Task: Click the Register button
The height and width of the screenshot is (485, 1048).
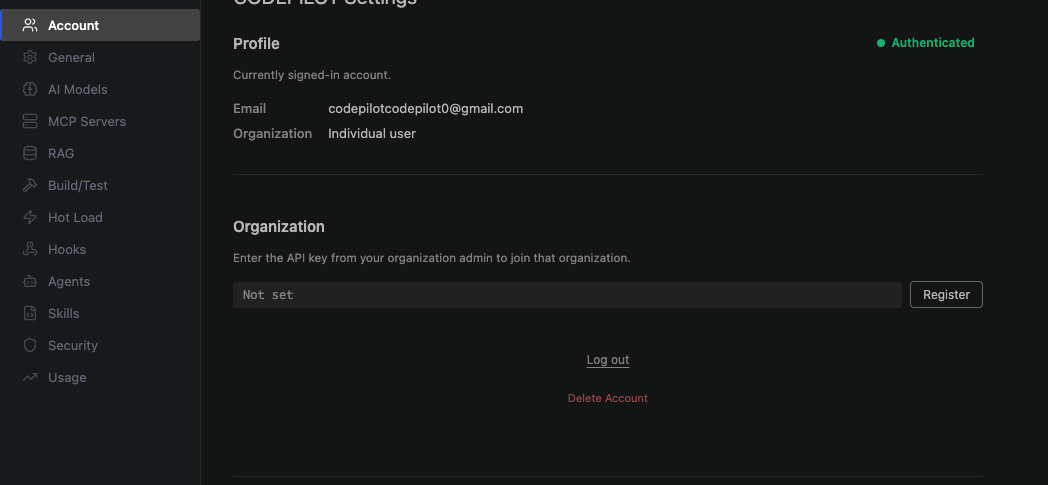Action: (x=946, y=295)
